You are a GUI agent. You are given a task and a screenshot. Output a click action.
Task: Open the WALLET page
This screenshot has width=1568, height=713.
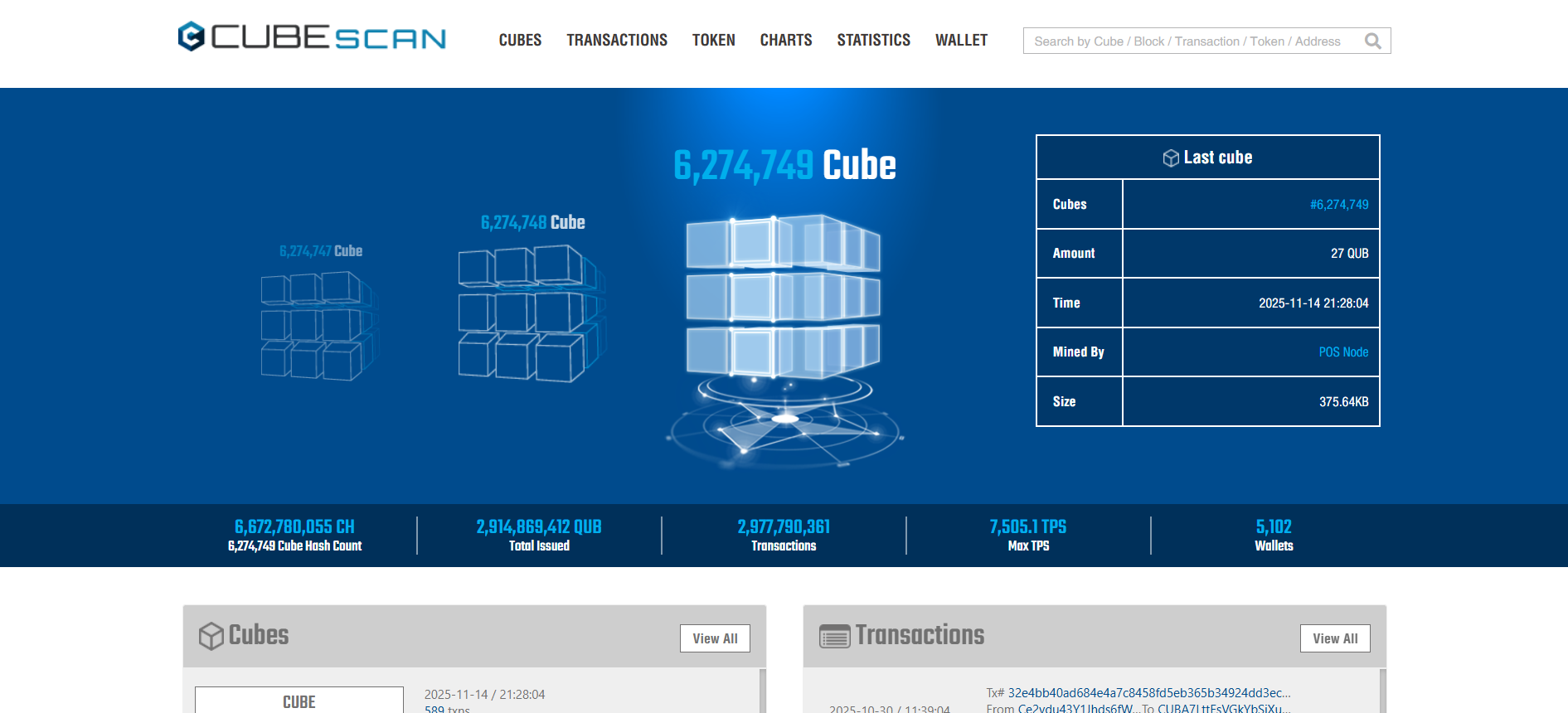point(961,40)
